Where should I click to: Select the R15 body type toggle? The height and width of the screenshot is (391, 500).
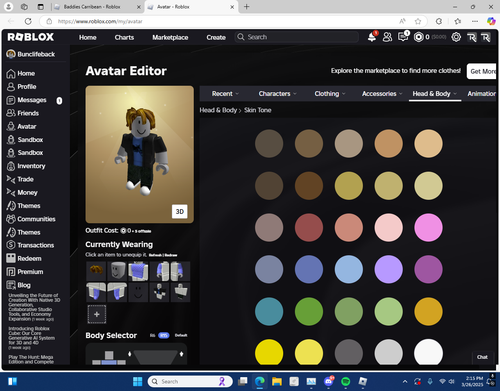click(164, 335)
